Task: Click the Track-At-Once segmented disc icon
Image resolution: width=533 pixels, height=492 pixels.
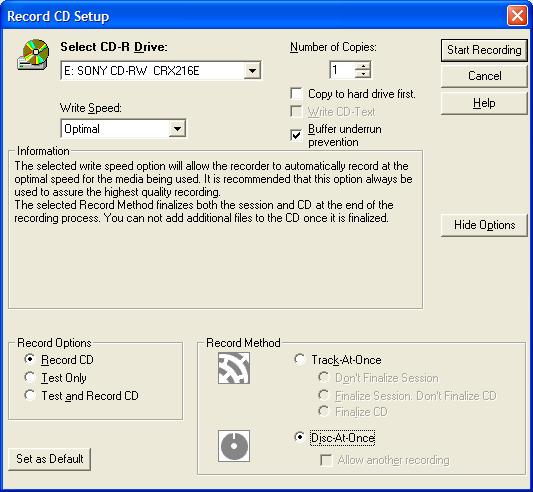Action: [234, 368]
